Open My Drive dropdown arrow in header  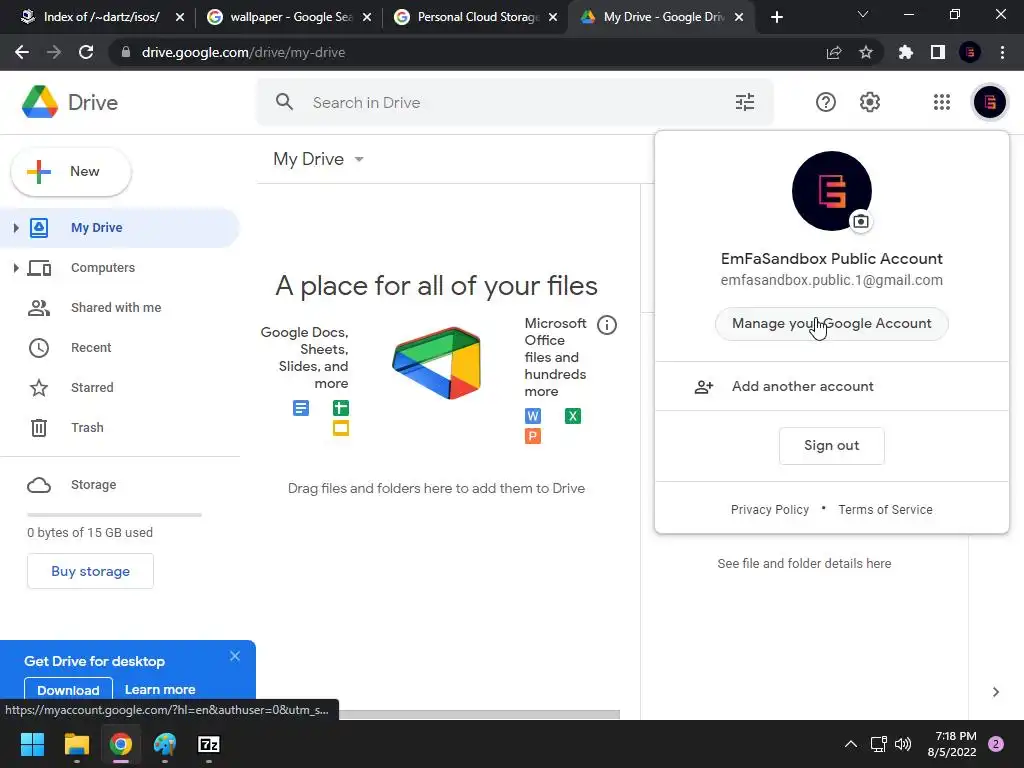[359, 159]
